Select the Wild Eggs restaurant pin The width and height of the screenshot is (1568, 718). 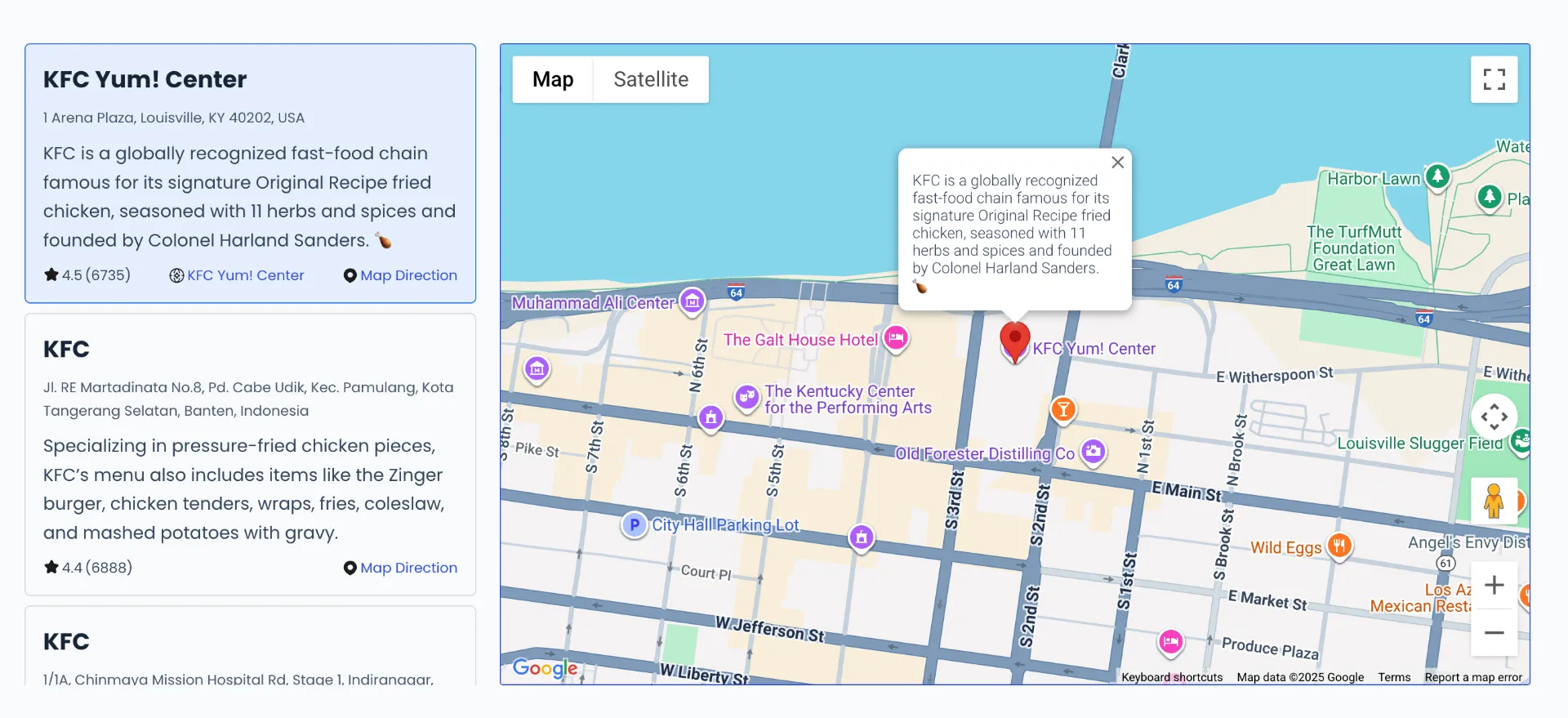point(1339,546)
